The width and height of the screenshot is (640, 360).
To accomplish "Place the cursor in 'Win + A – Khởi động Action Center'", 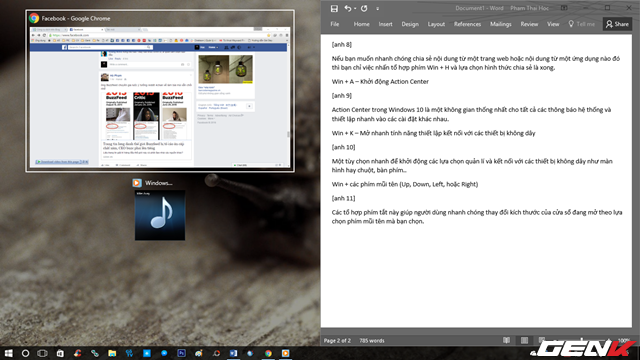I will [380, 81].
